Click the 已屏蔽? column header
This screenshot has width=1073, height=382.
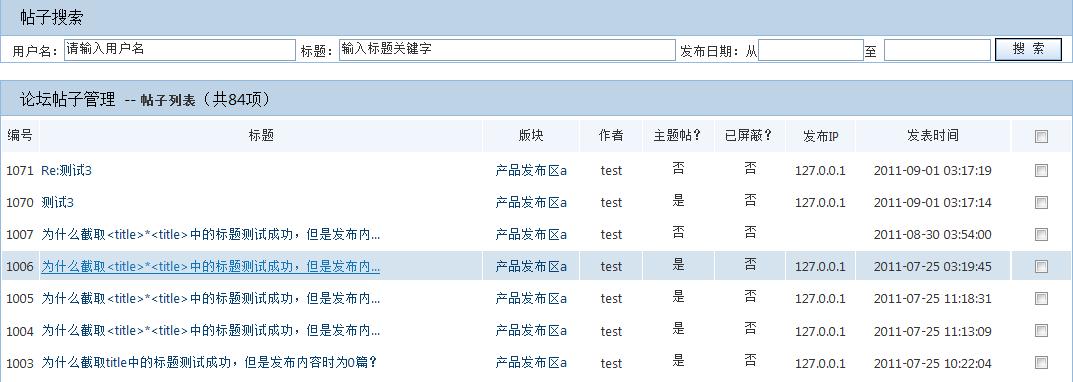(x=749, y=136)
